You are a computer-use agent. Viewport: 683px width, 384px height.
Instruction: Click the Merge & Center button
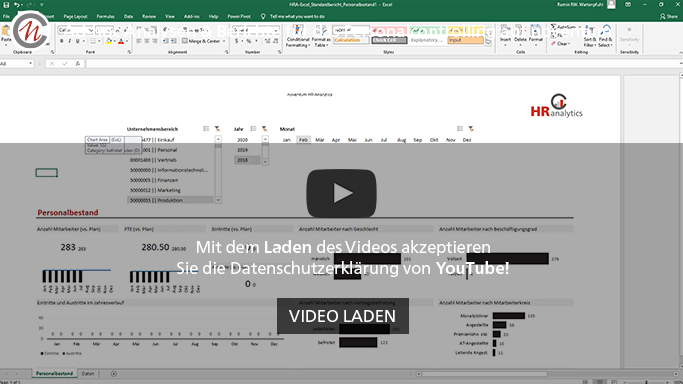[203, 41]
